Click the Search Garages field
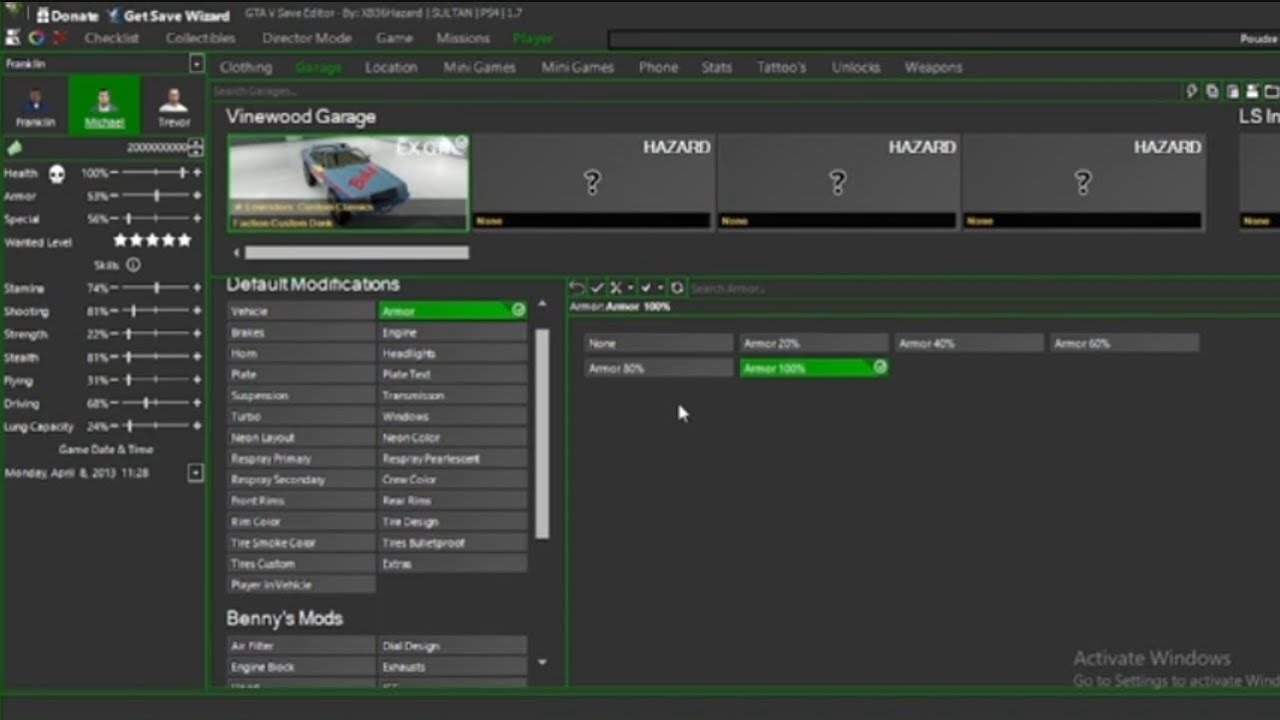 (x=695, y=91)
